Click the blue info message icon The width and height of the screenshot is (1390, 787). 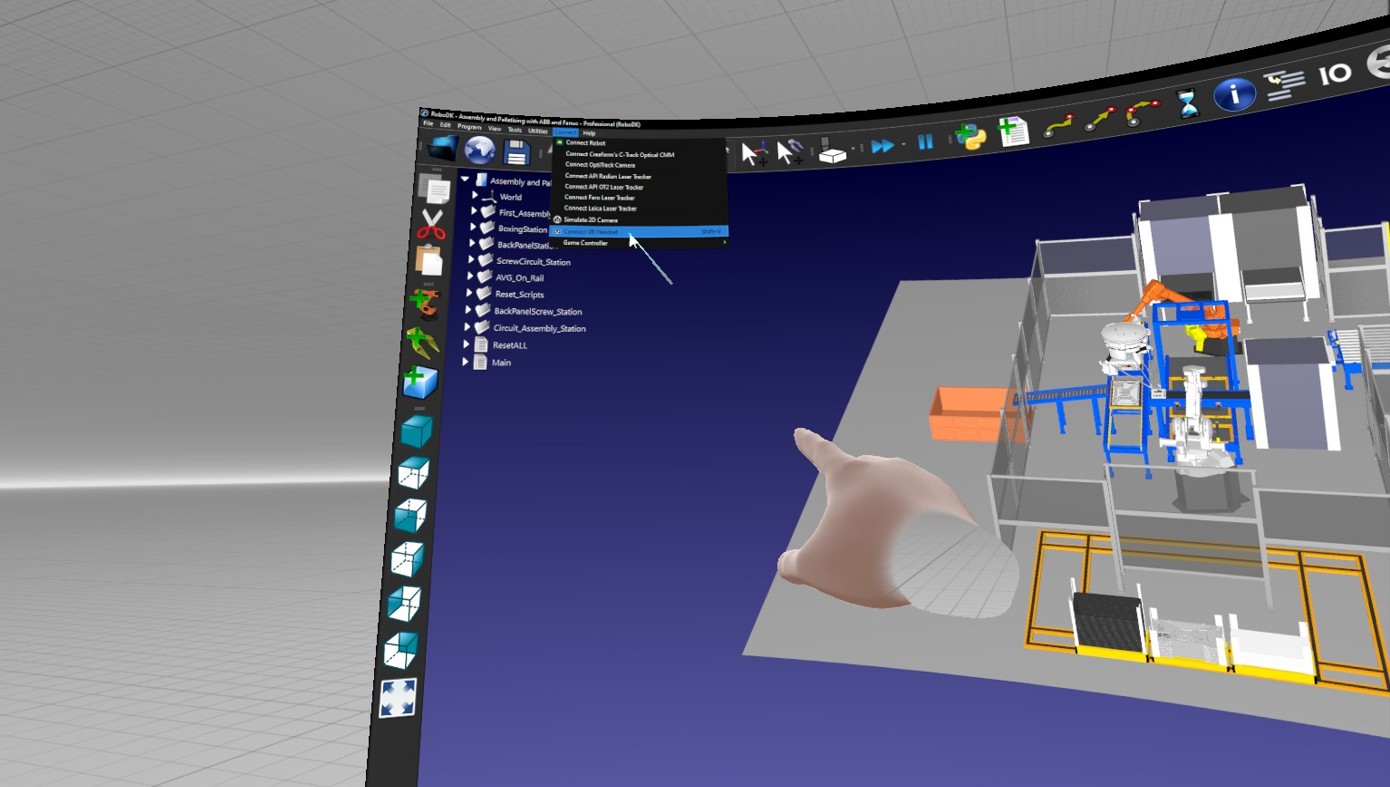pyautogui.click(x=1234, y=95)
